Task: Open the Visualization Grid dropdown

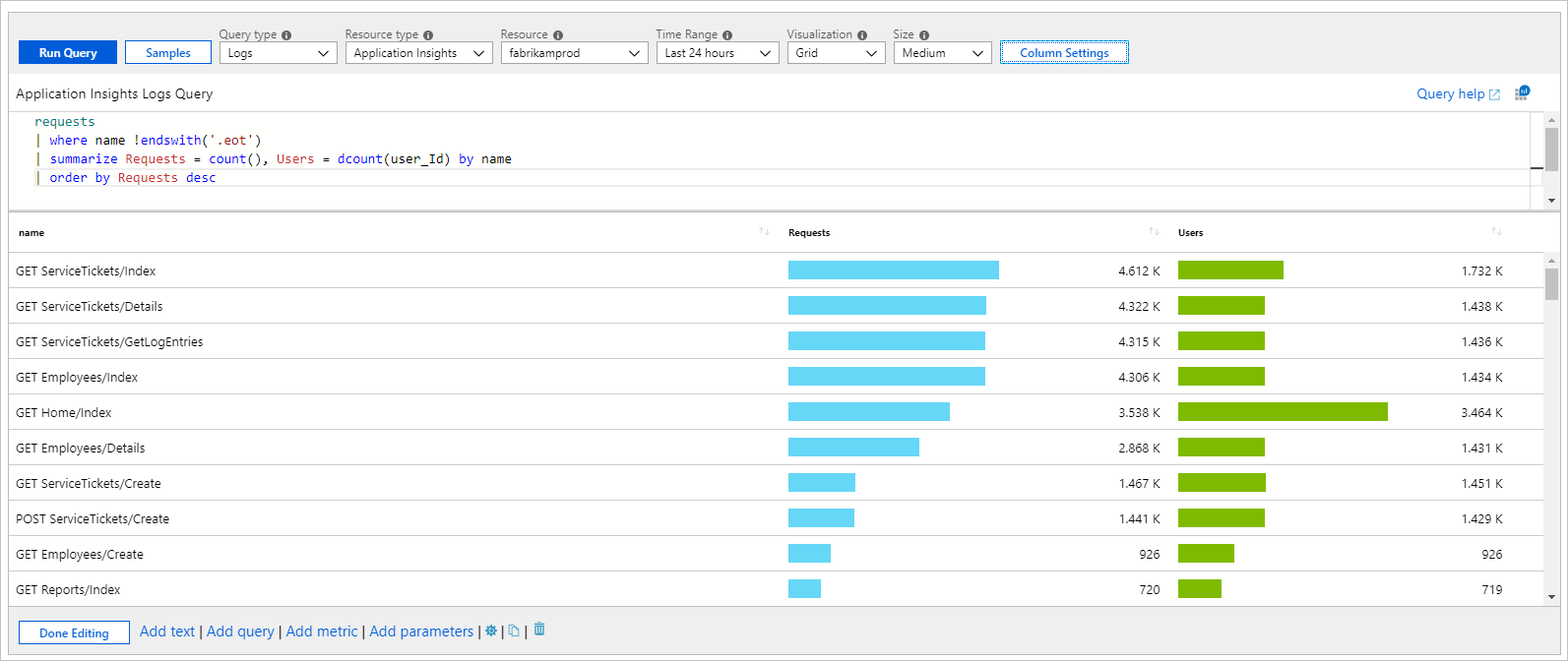Action: (837, 53)
